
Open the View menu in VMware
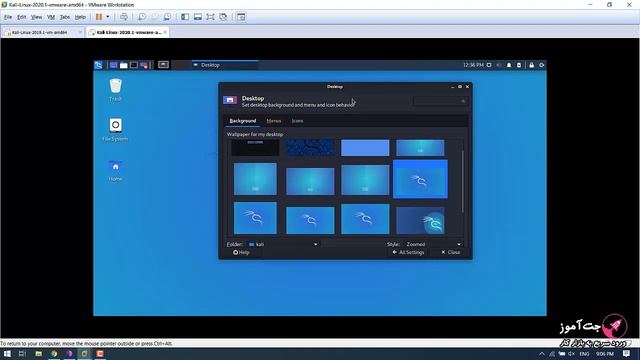click(36, 17)
